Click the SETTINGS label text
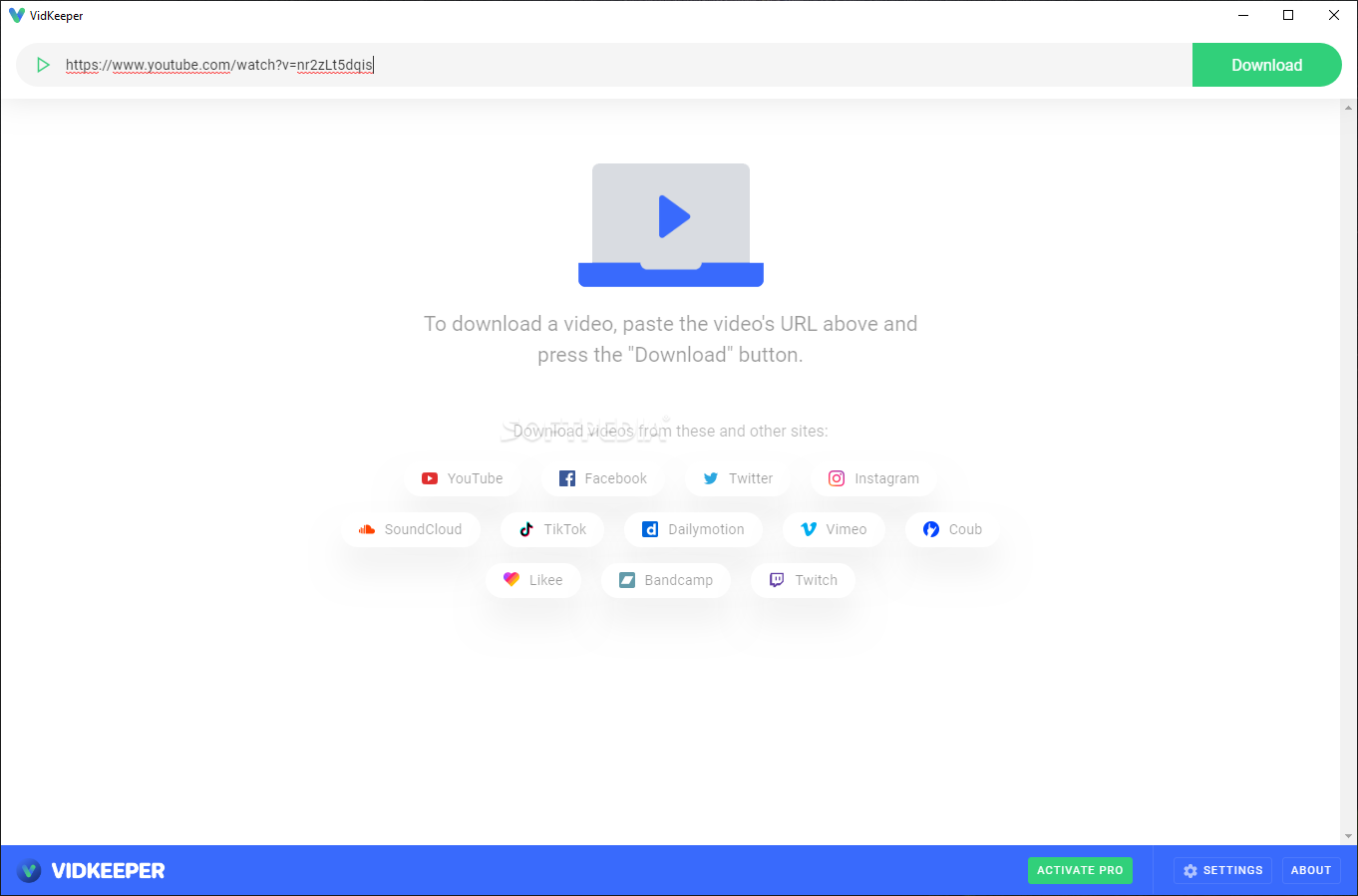The height and width of the screenshot is (896, 1358). tap(1233, 870)
